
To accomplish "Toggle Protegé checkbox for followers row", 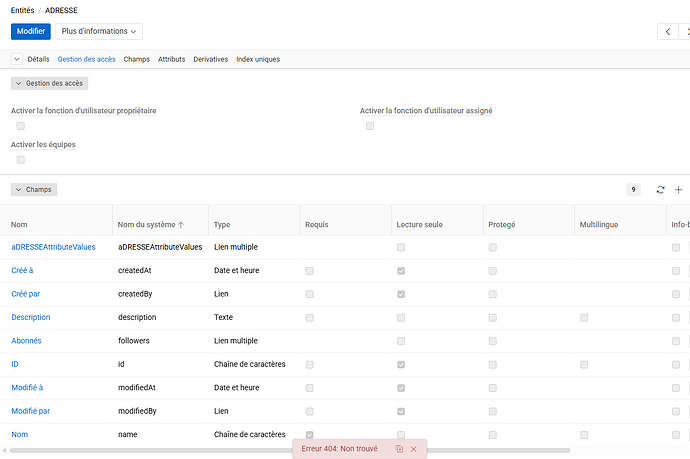I will coord(493,341).
